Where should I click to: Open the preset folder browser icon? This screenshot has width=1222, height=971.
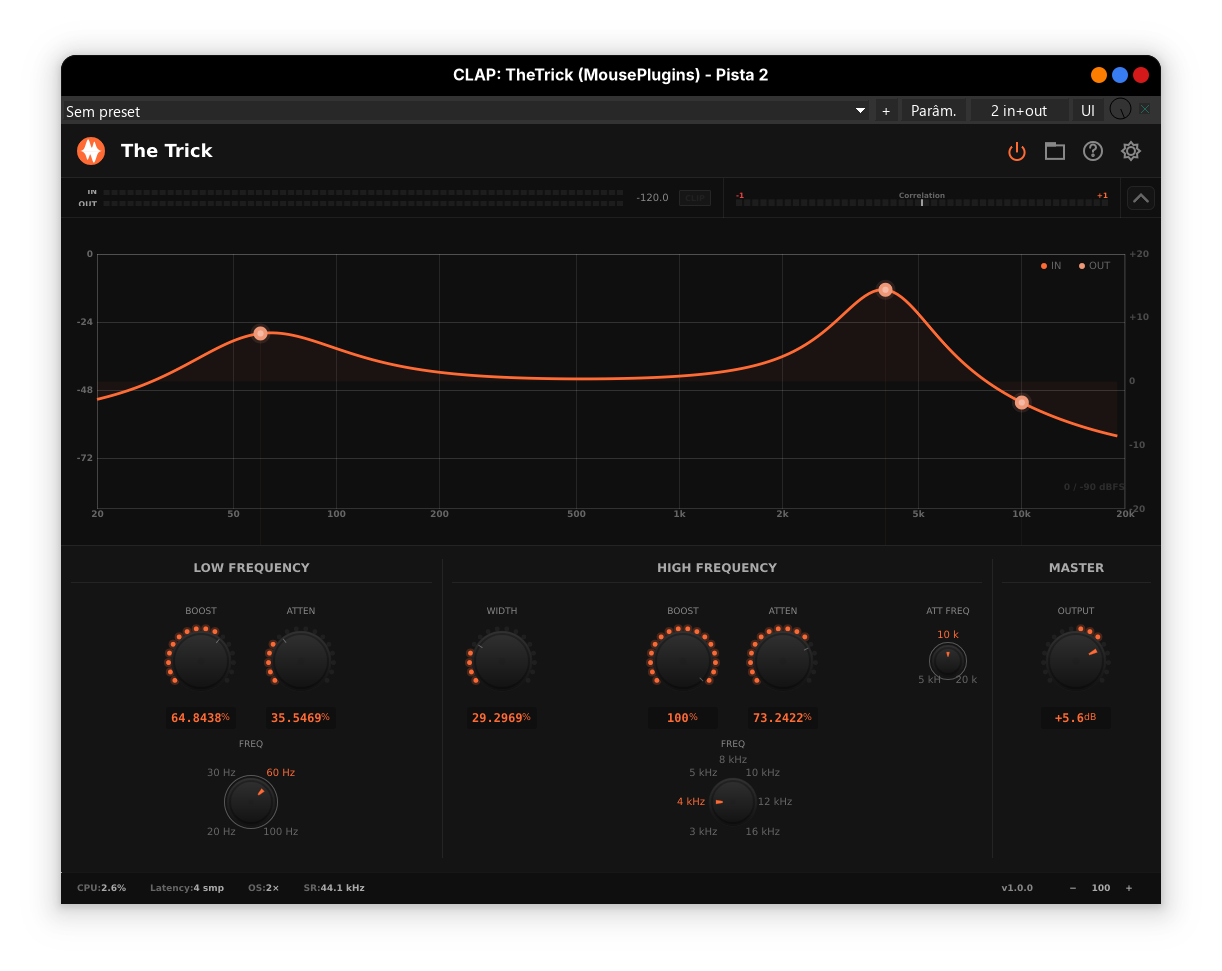click(1054, 151)
